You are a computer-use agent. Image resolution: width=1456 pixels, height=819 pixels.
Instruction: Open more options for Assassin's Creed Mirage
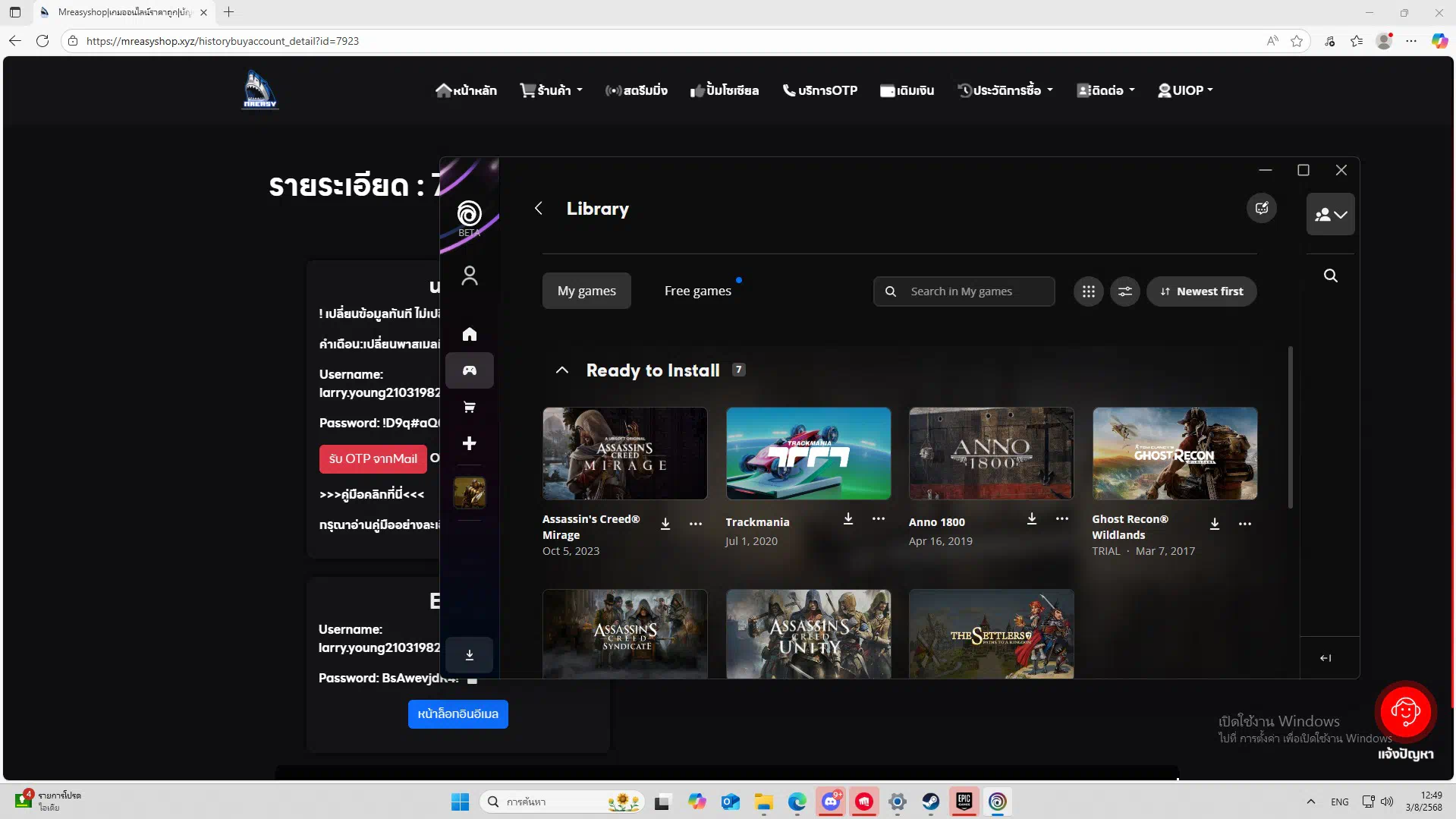point(696,524)
